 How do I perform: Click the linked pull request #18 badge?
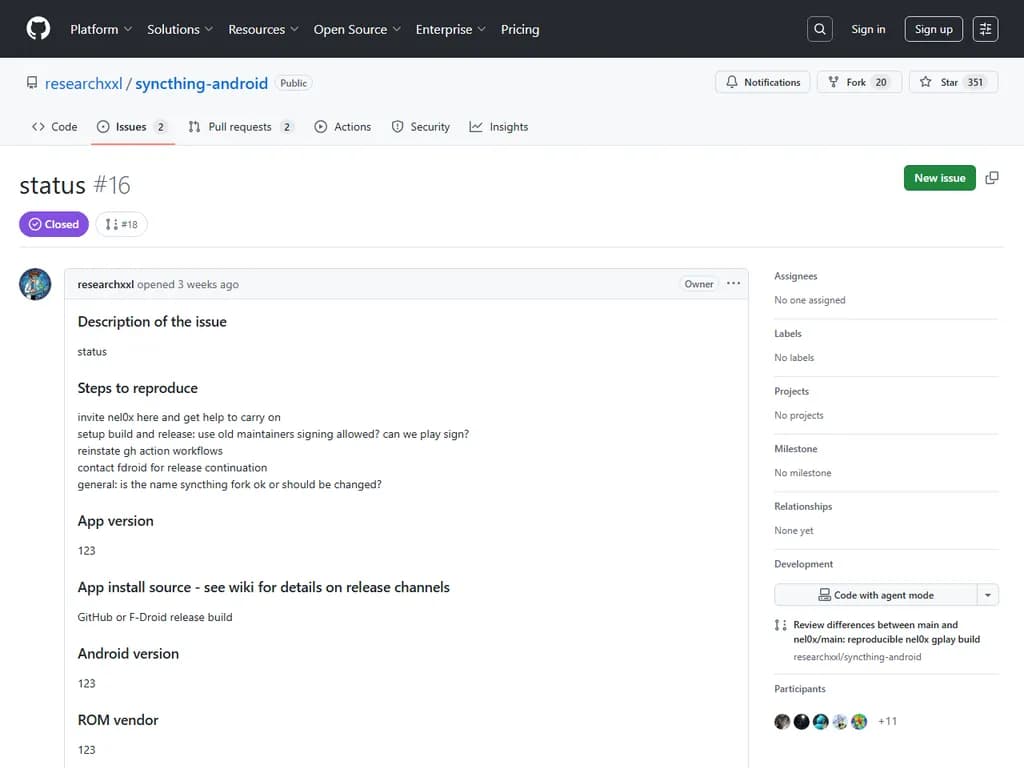click(121, 224)
